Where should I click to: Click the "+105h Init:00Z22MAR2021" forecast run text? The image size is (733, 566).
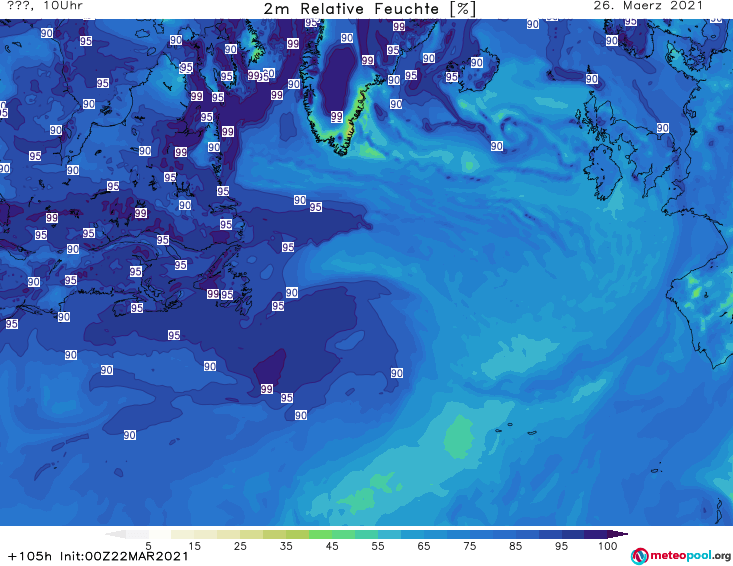(98, 556)
